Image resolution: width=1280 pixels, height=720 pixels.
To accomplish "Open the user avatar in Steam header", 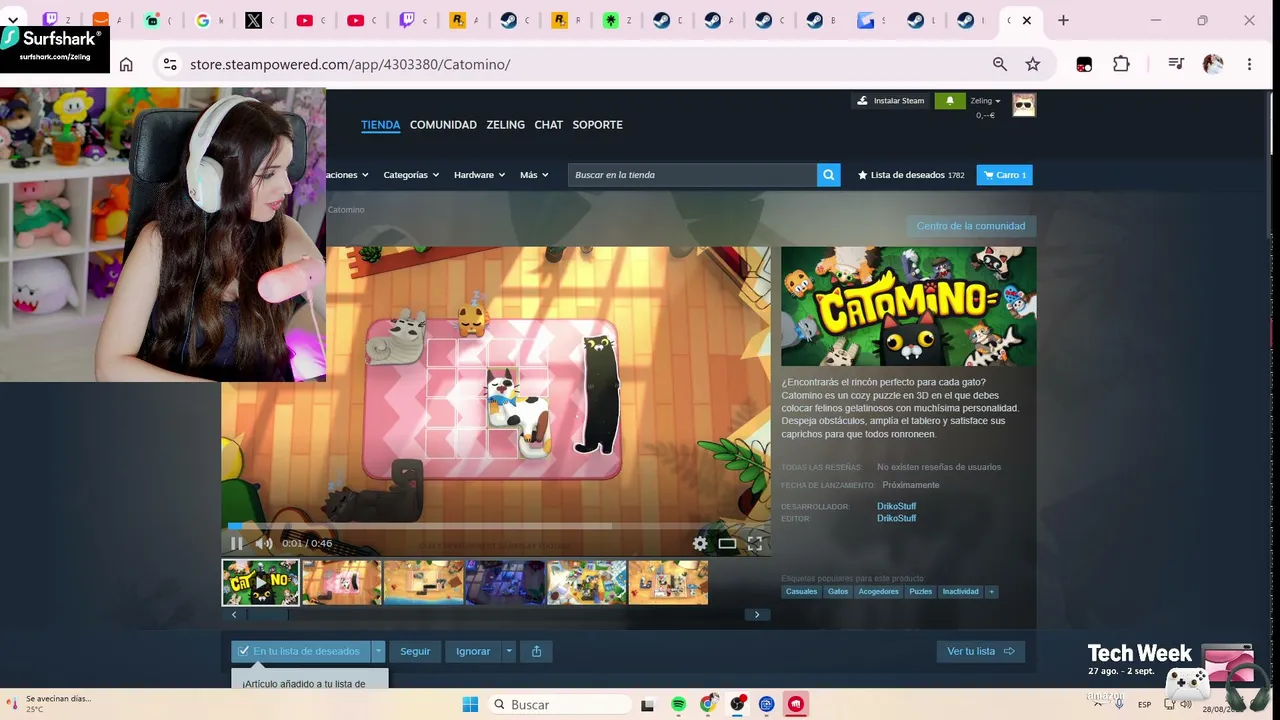I will [x=1024, y=104].
